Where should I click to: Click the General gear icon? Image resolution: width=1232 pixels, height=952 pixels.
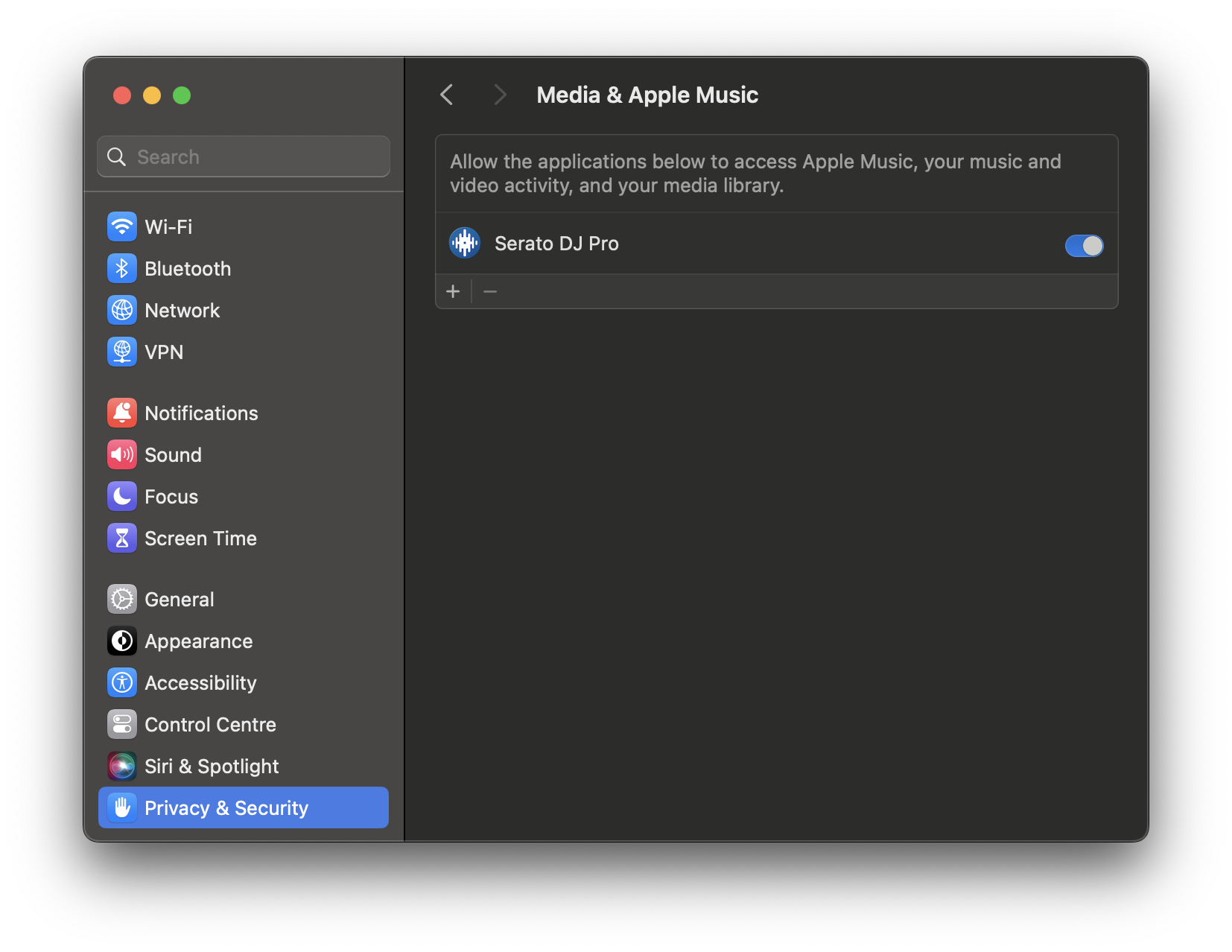coord(122,599)
